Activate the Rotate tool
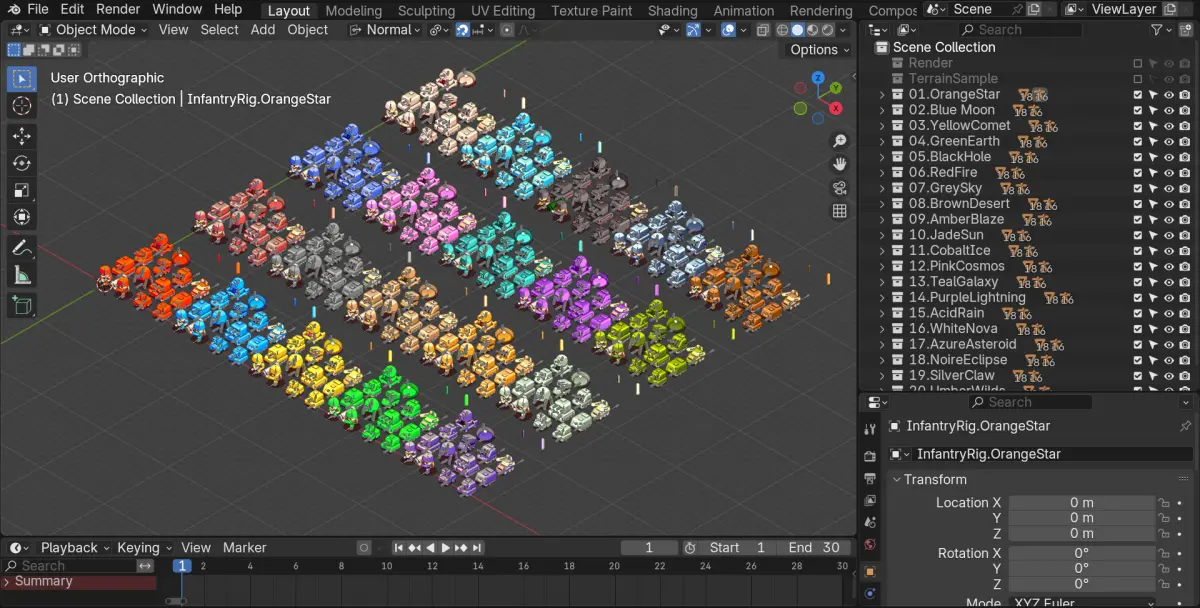Viewport: 1200px width, 608px height. 22,163
